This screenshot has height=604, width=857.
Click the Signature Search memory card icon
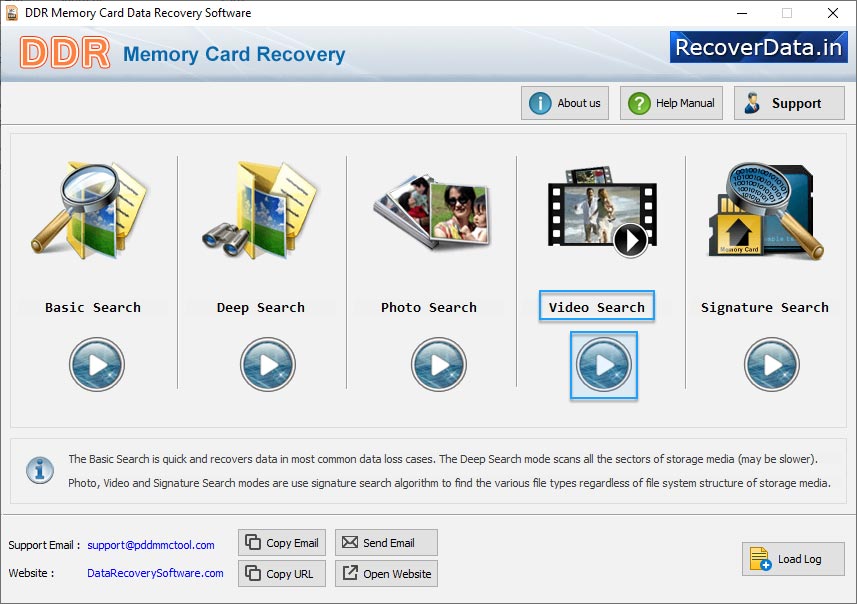click(x=766, y=210)
